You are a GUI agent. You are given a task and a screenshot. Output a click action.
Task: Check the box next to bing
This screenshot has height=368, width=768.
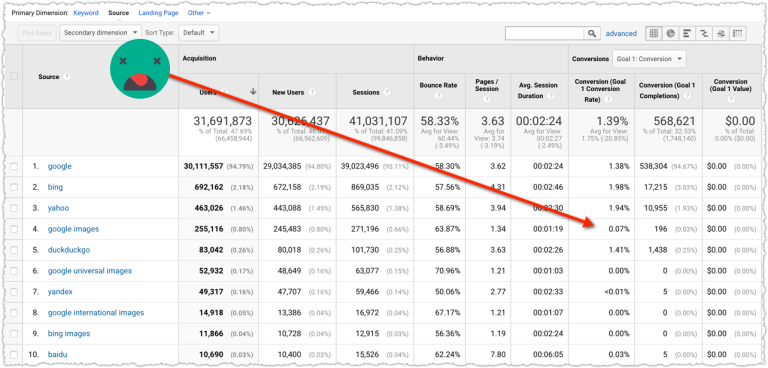tap(14, 187)
